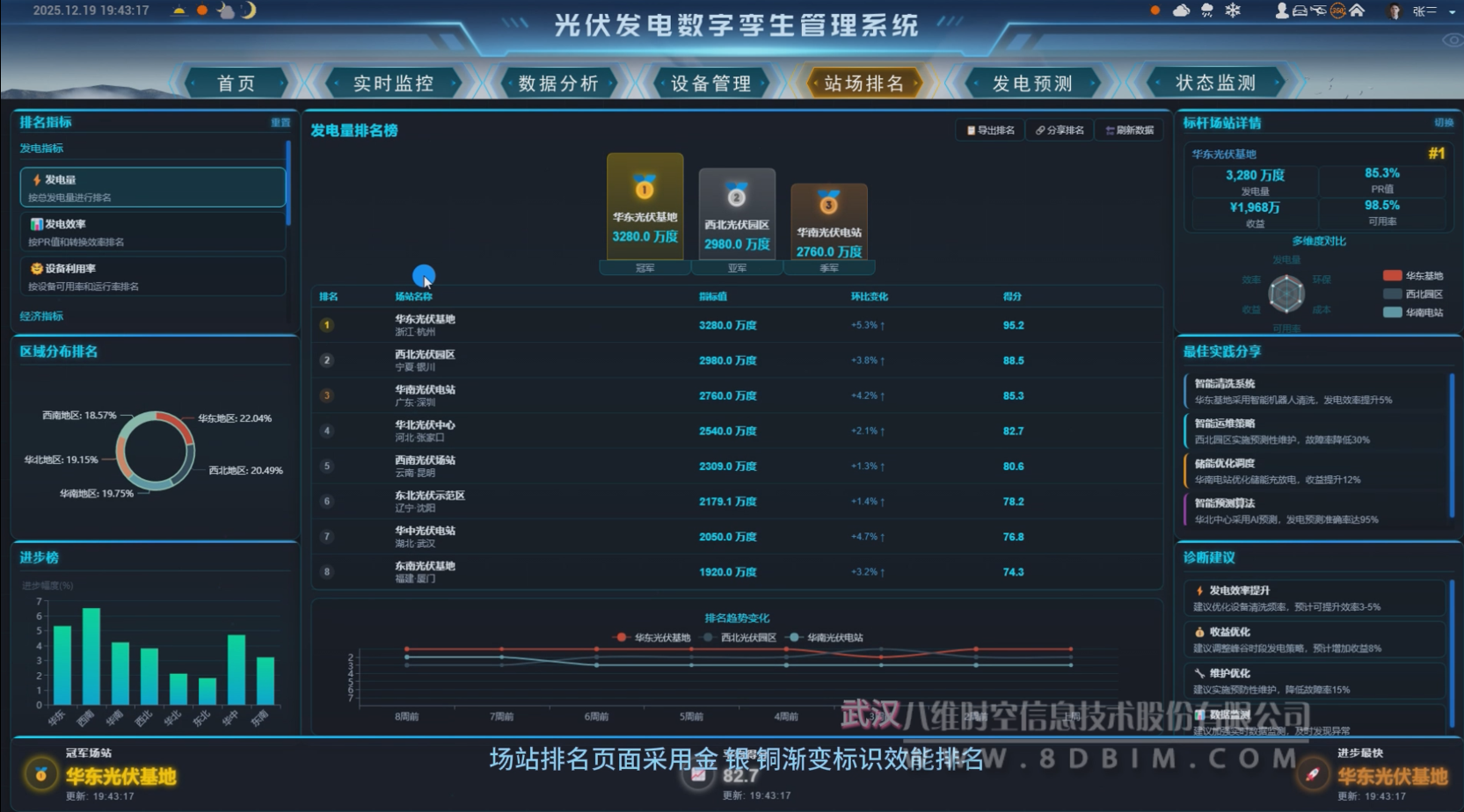Click the red 华东基地 radar legend swatch
Screen dimensions: 1464x812
click(x=1392, y=276)
